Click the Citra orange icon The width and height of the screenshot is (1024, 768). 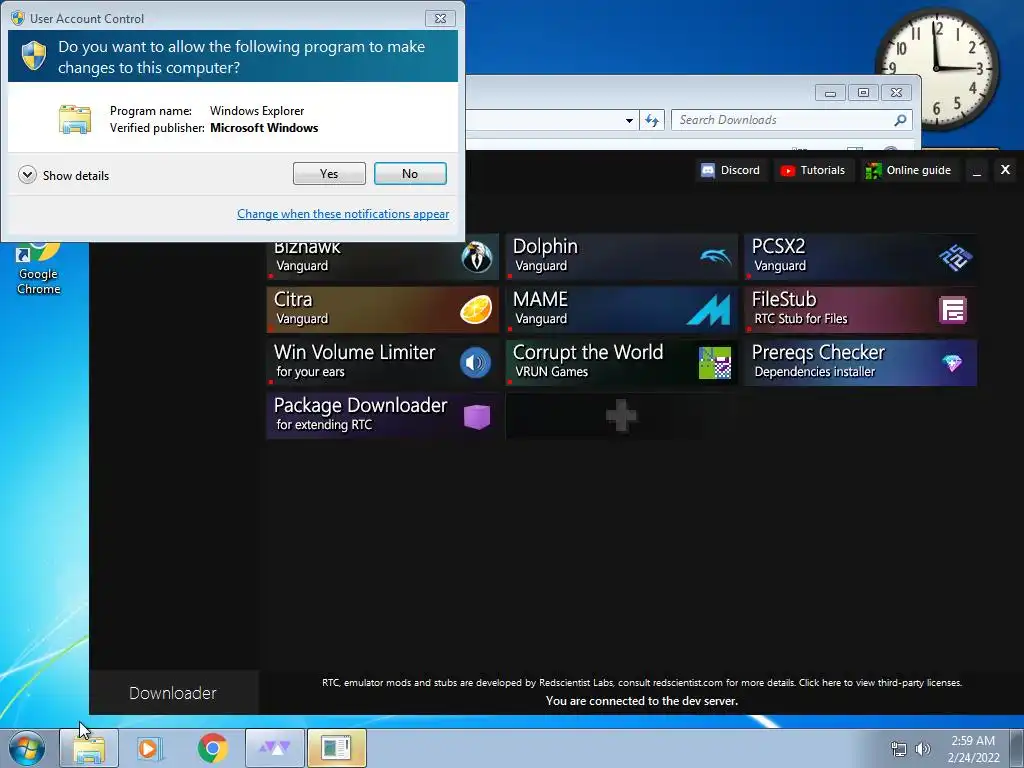[x=476, y=310]
